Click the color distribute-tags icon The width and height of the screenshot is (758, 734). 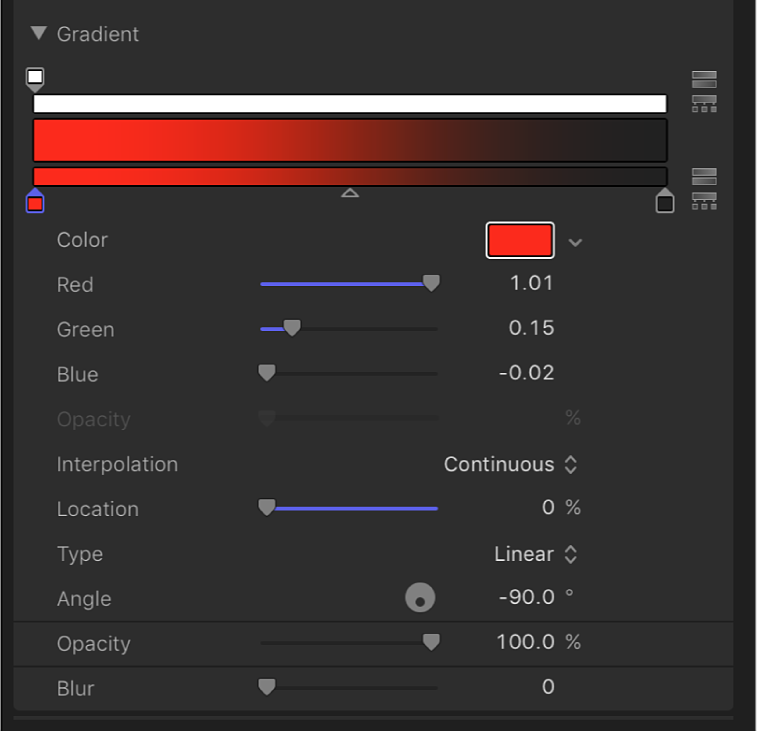(704, 201)
